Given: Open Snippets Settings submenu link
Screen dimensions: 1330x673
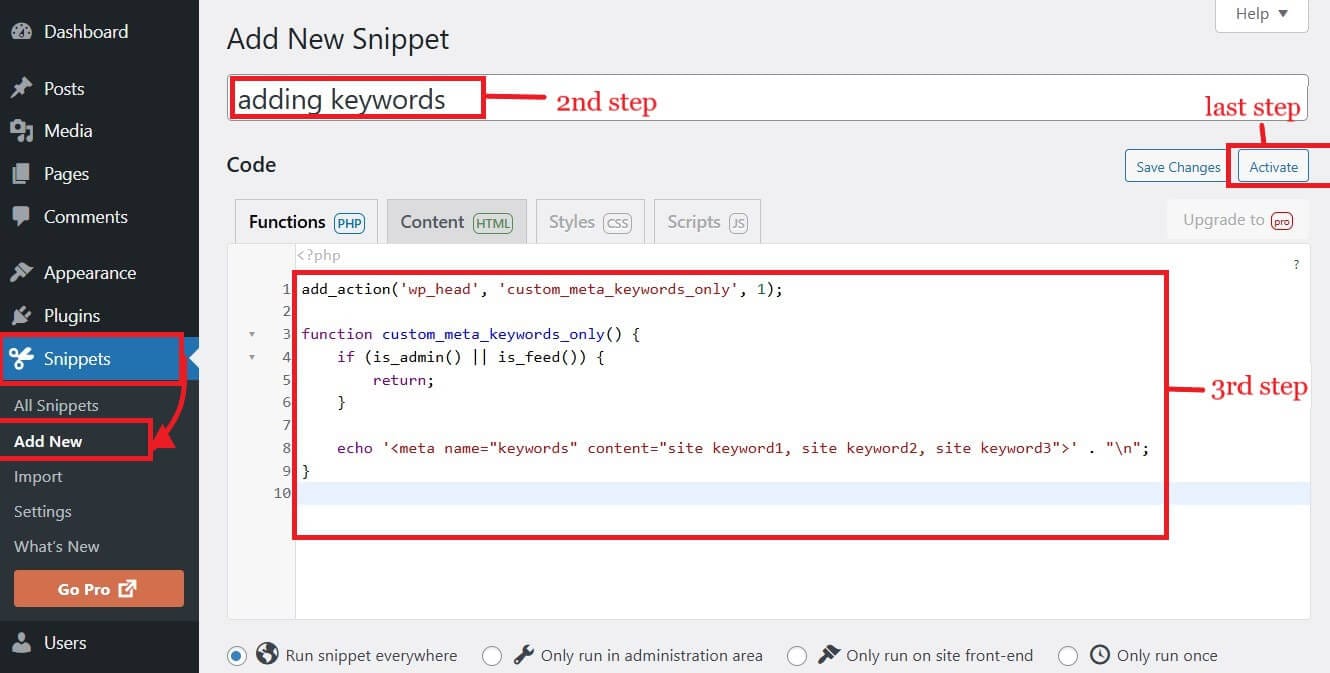Looking at the screenshot, I should [x=43, y=512].
